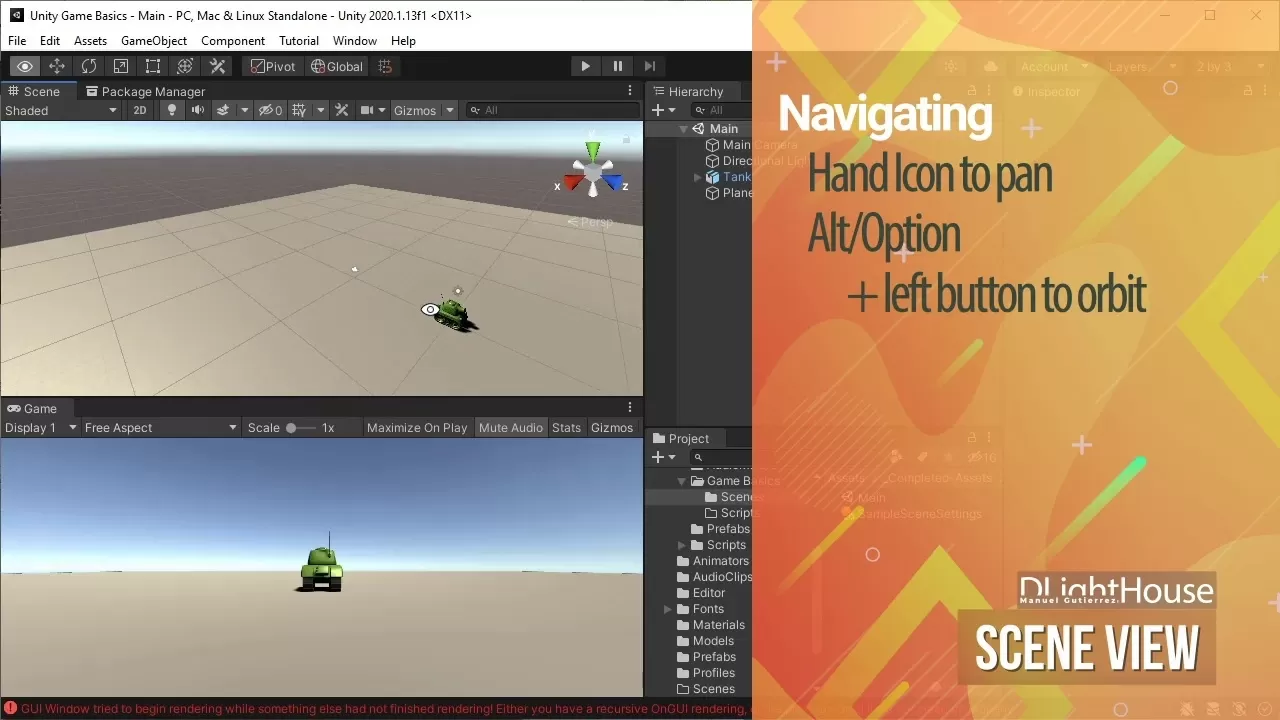Select the Move tool in toolbar

tap(56, 66)
